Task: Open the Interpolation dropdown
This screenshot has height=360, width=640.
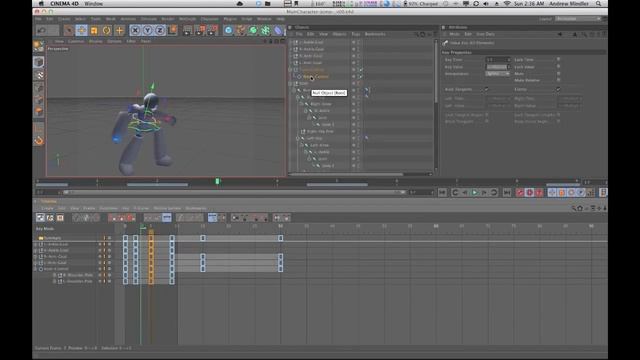Action: click(498, 74)
